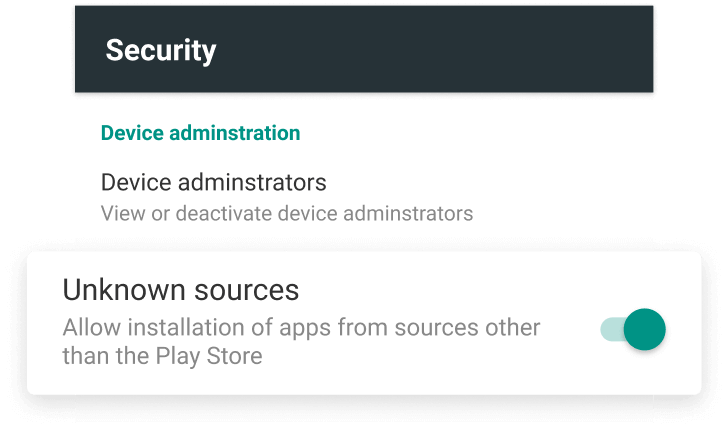Click the "Allow installation of apps" description line
Screen dimensions: 727x427
pyautogui.click(x=301, y=328)
